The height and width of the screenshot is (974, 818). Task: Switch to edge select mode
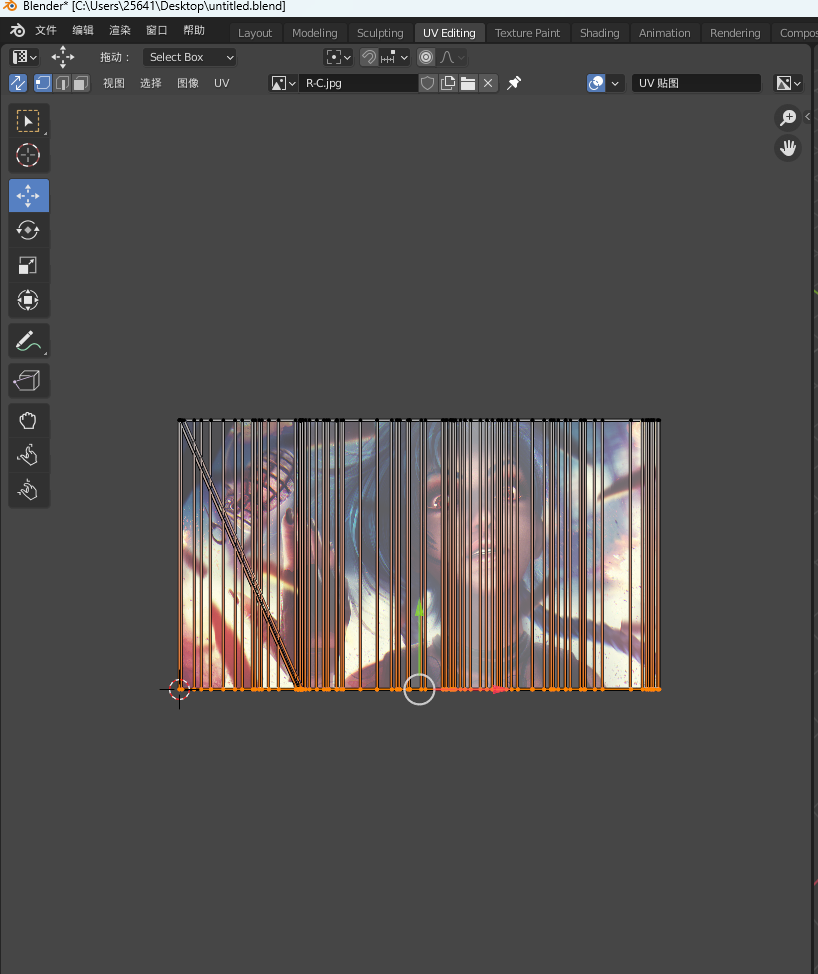[x=62, y=83]
